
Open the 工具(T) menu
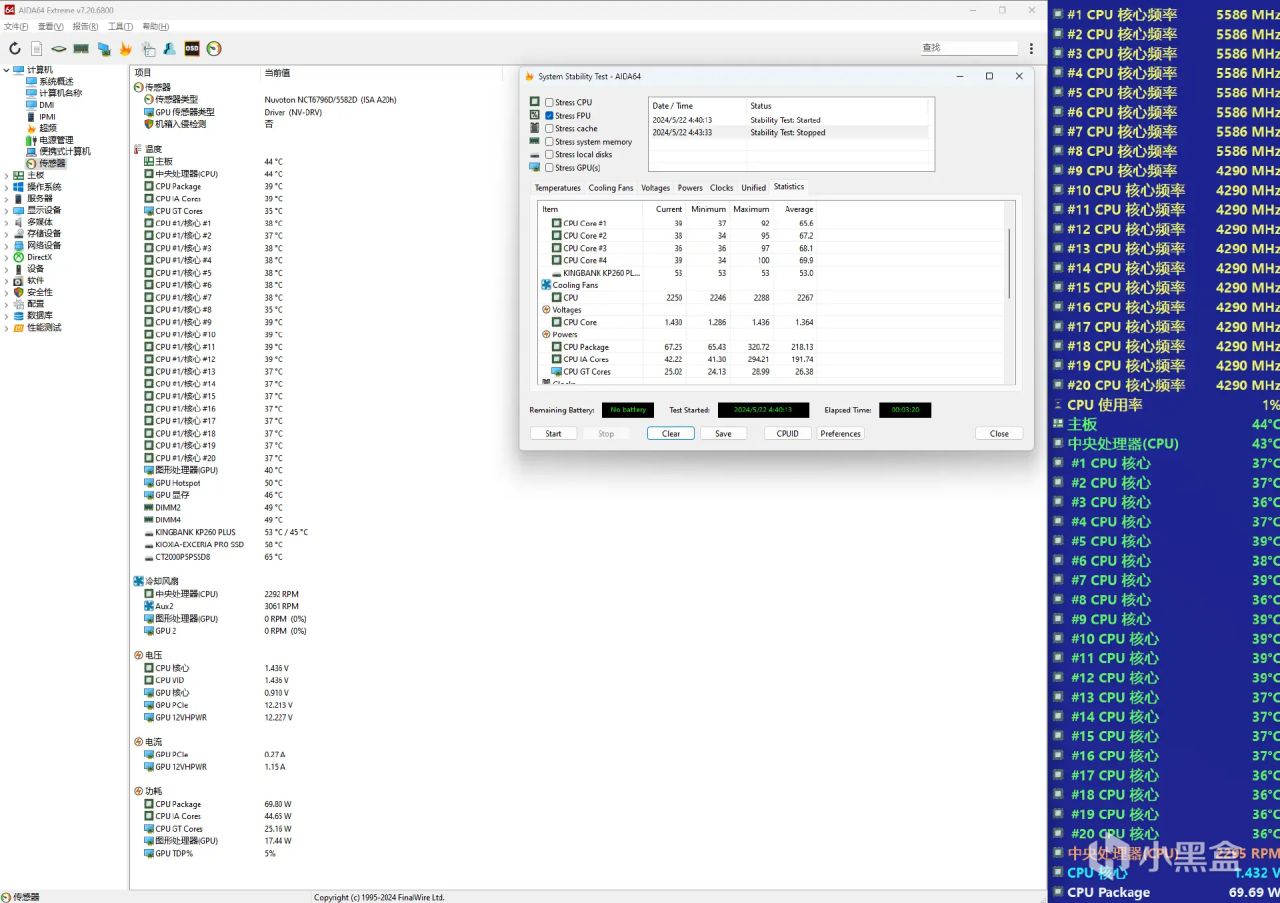pos(120,26)
